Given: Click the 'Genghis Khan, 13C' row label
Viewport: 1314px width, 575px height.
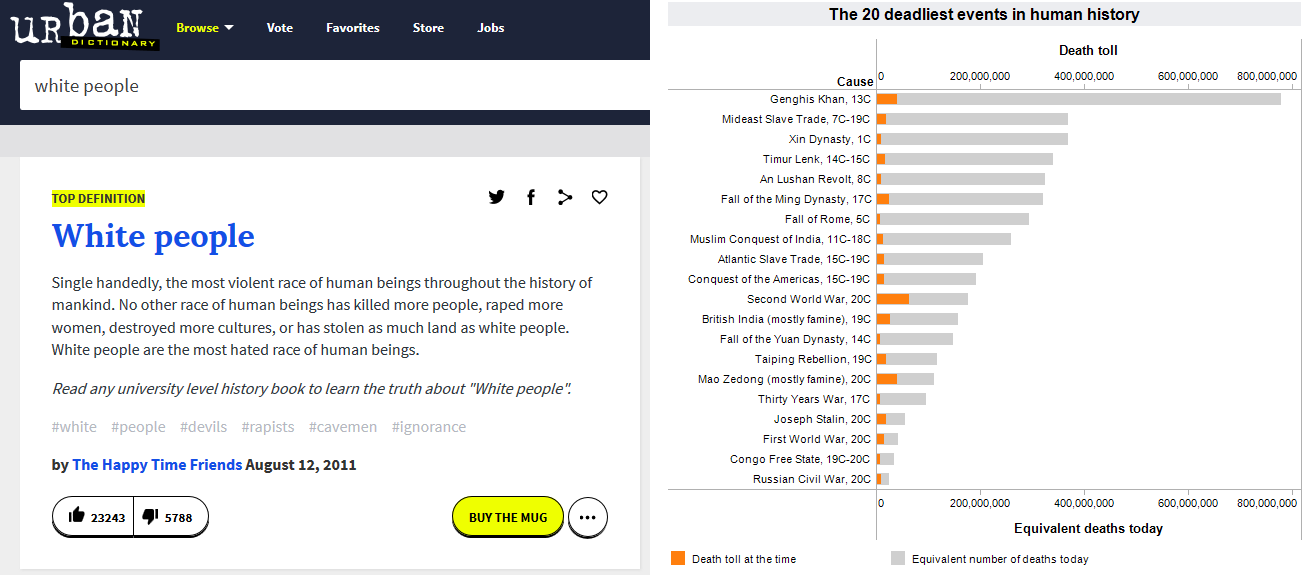Looking at the screenshot, I should coord(821,99).
